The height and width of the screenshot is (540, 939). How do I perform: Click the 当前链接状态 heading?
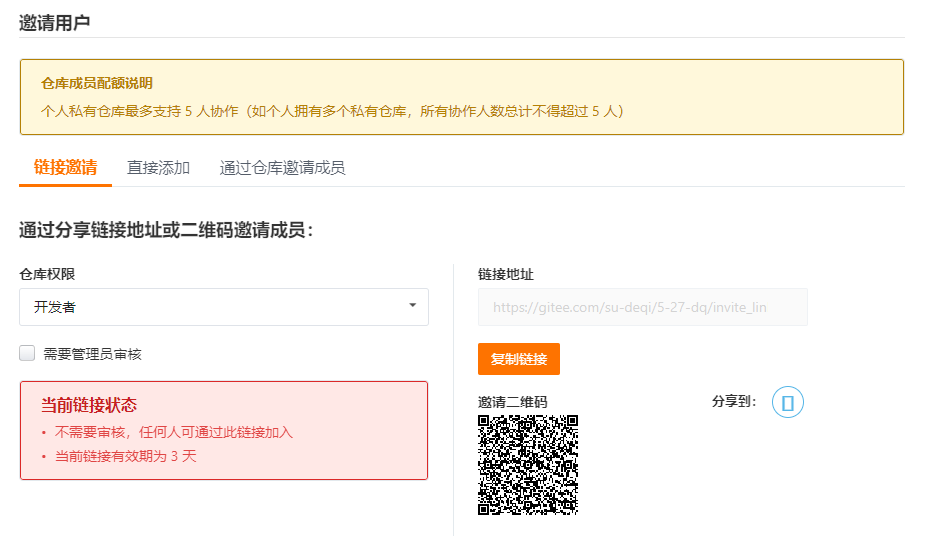coord(89,405)
